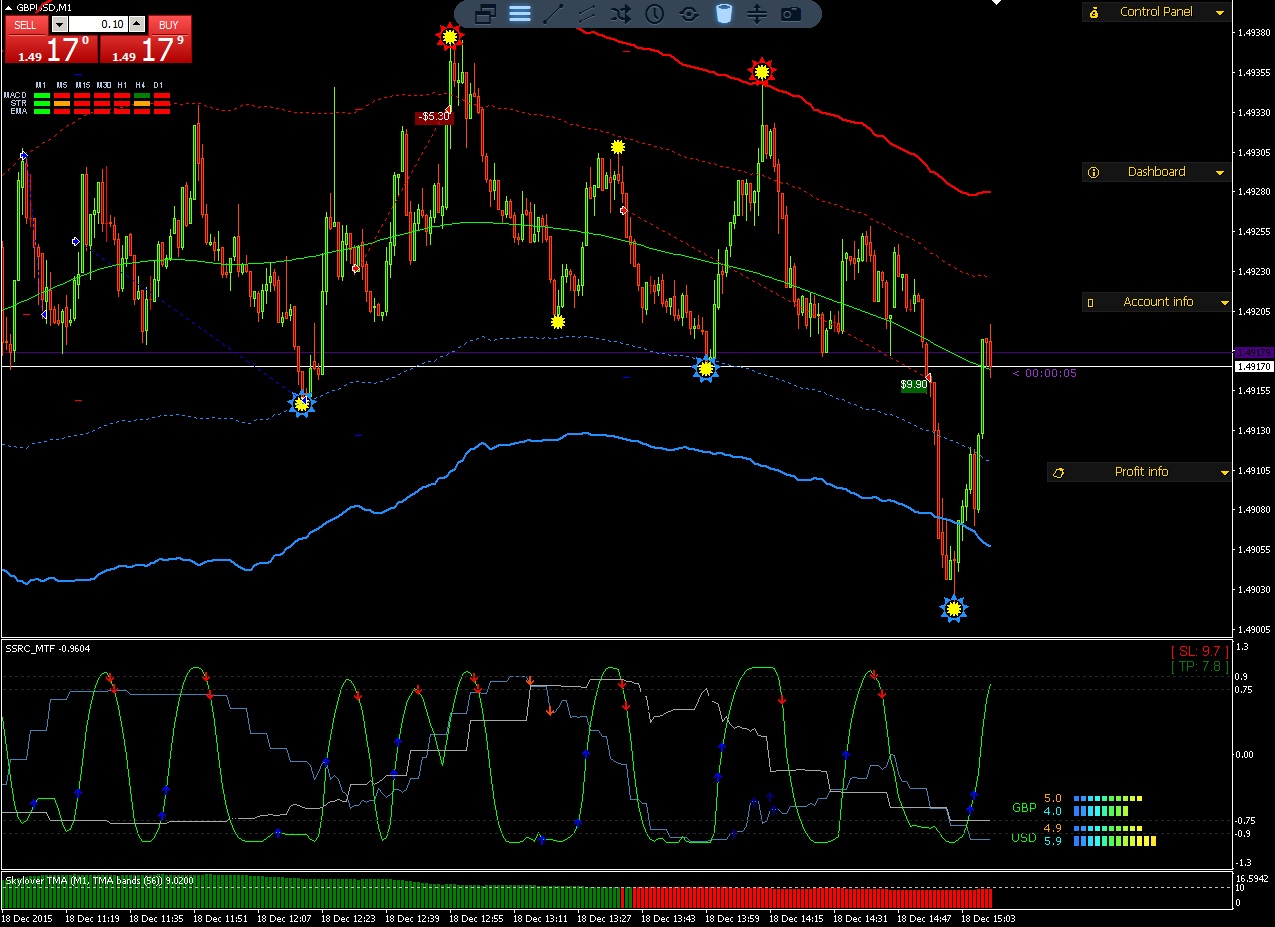
Task: Click the GBP currency strength label
Action: click(x=1024, y=807)
